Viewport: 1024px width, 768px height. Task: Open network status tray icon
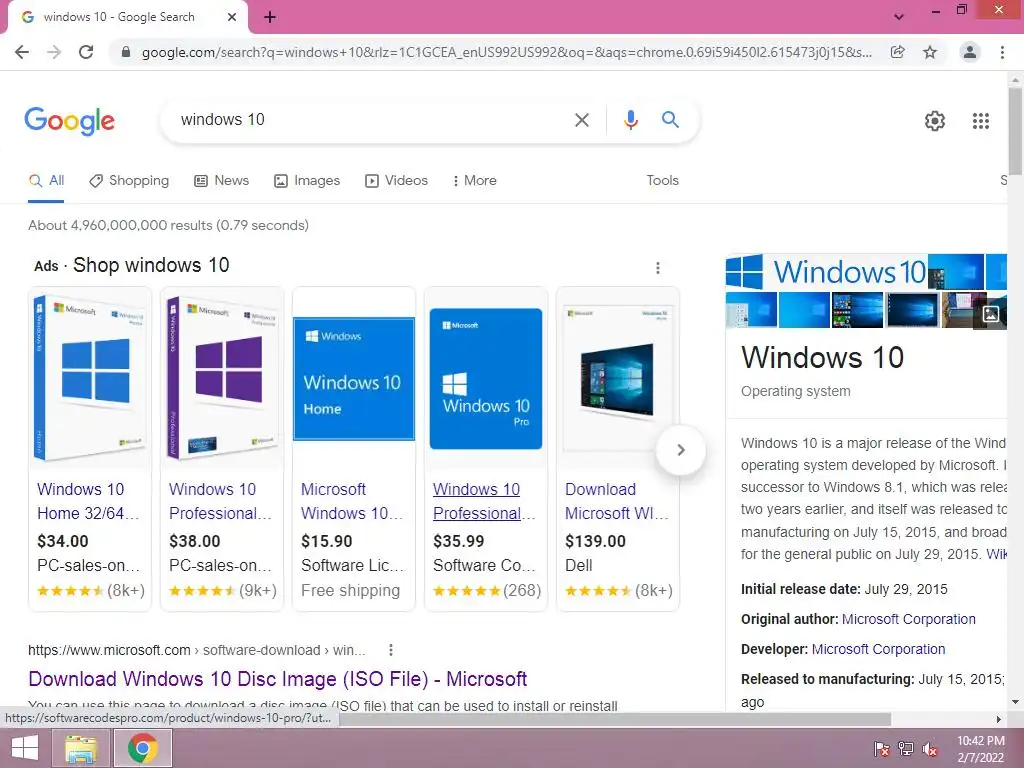pos(905,749)
